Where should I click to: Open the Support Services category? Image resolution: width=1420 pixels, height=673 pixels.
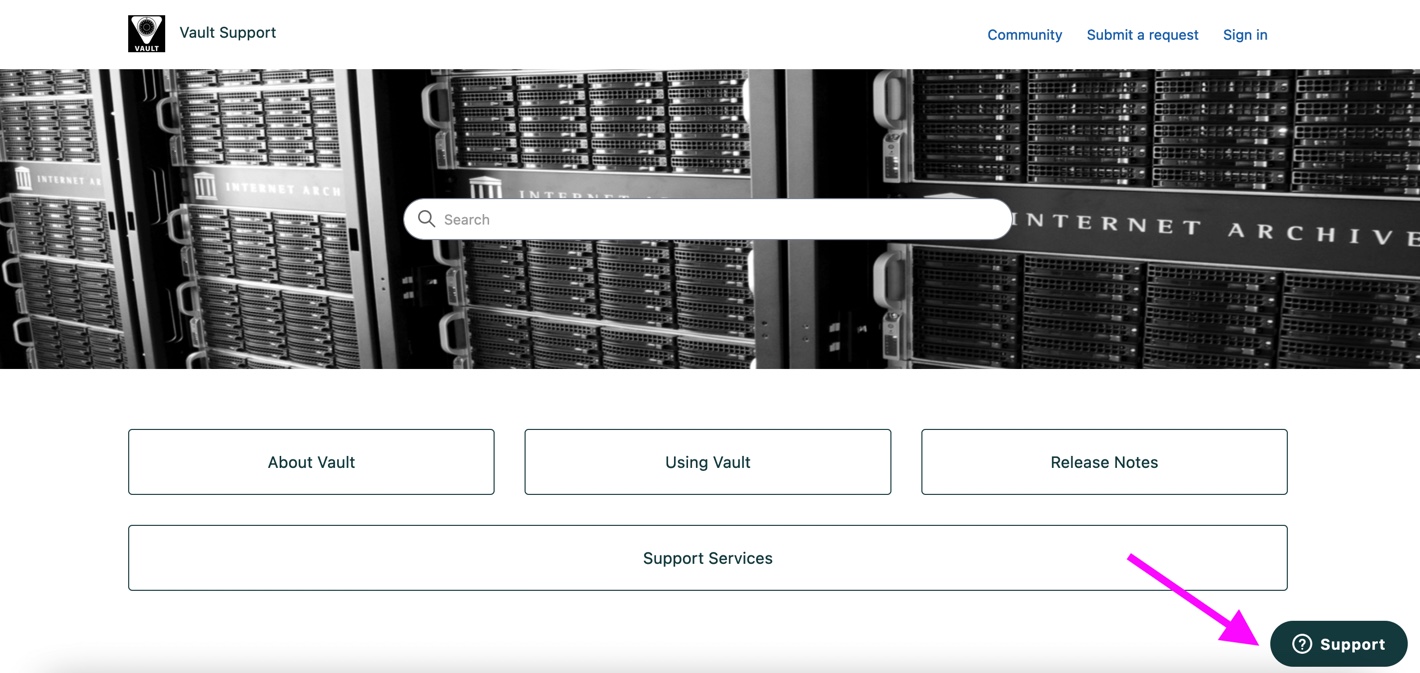707,558
